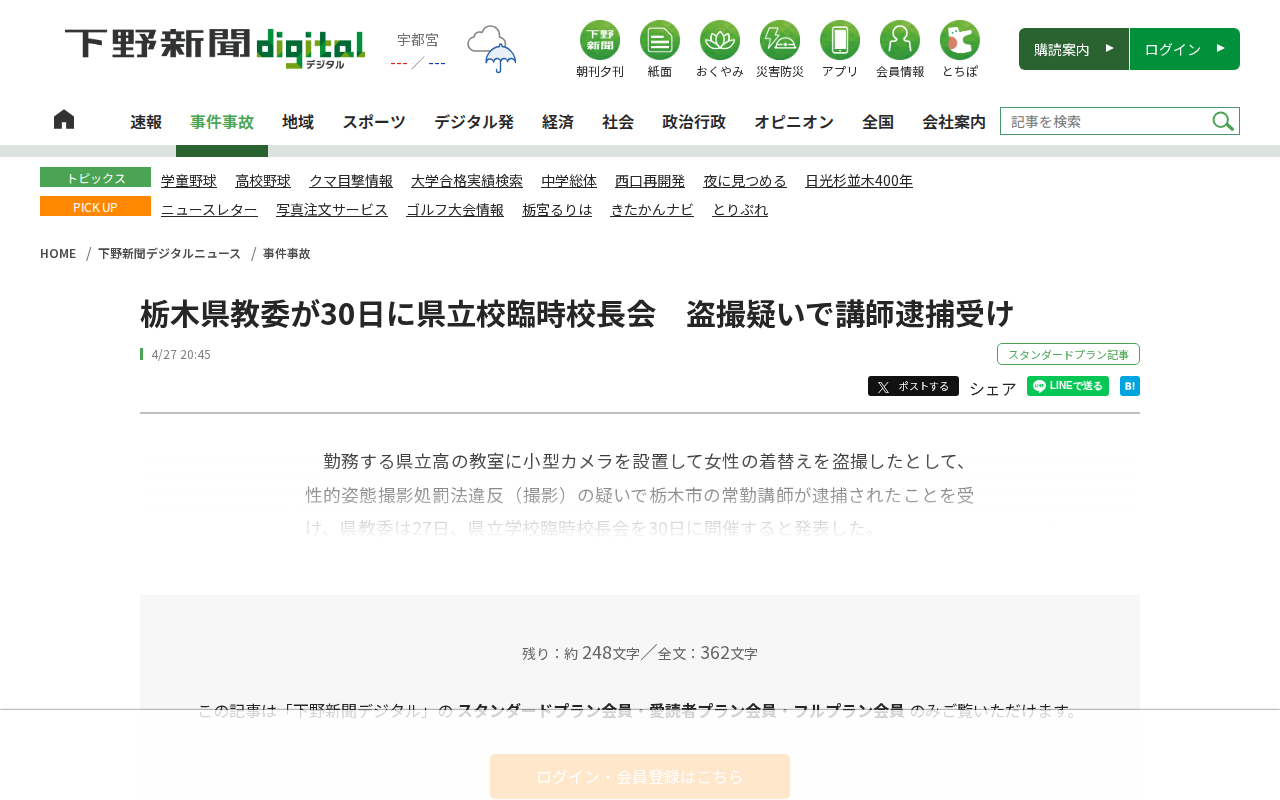This screenshot has height=800, width=1280.
Task: Select 経済 in navigation menu
Action: pyautogui.click(x=558, y=121)
